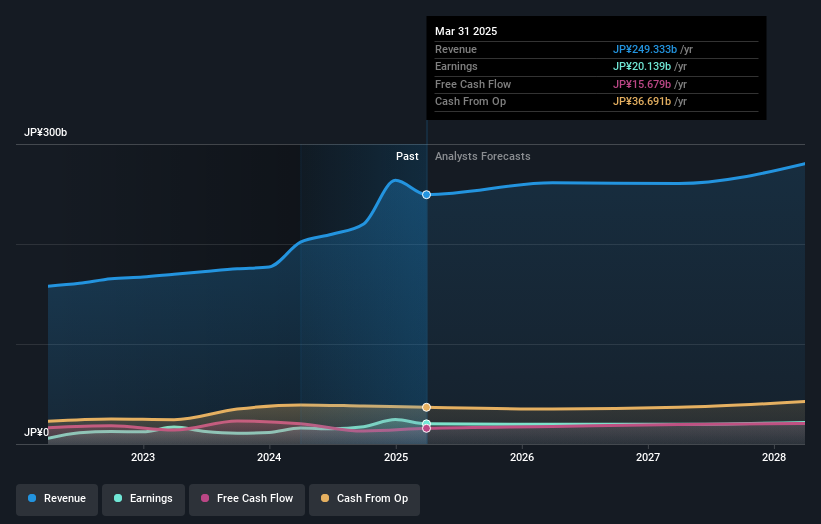Click the JP¥249.333b revenue value

[x=645, y=49]
